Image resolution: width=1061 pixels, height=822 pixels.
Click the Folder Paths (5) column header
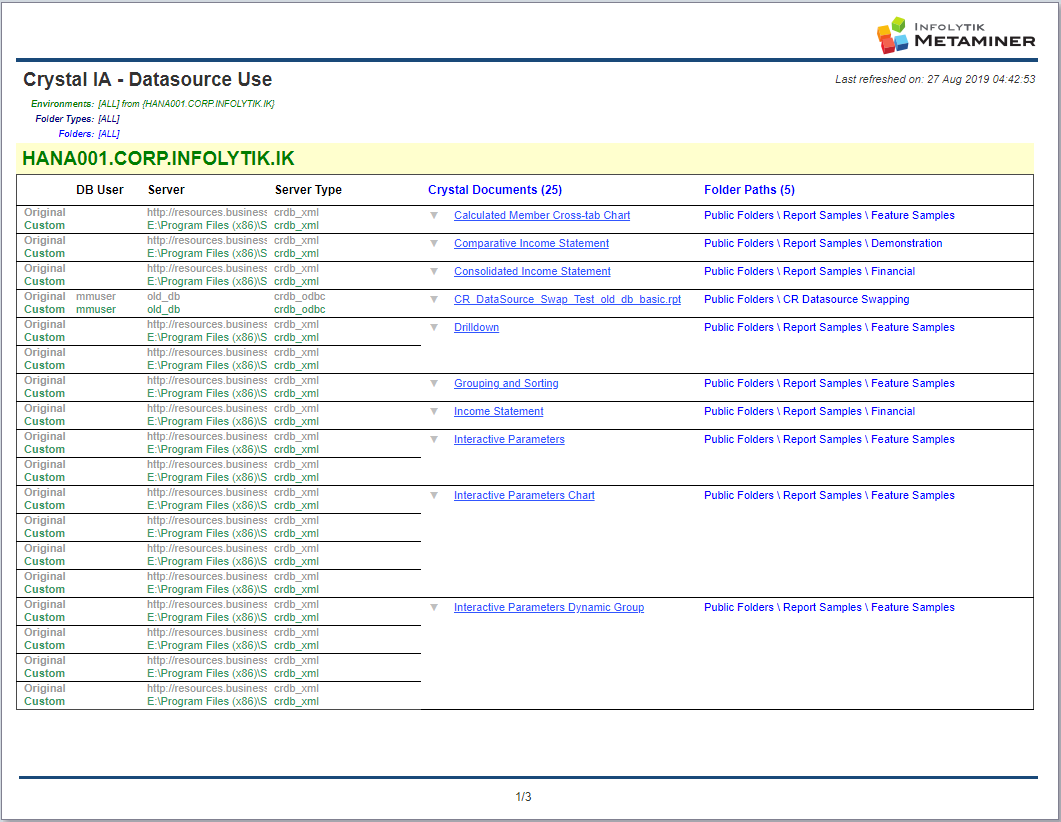click(749, 190)
